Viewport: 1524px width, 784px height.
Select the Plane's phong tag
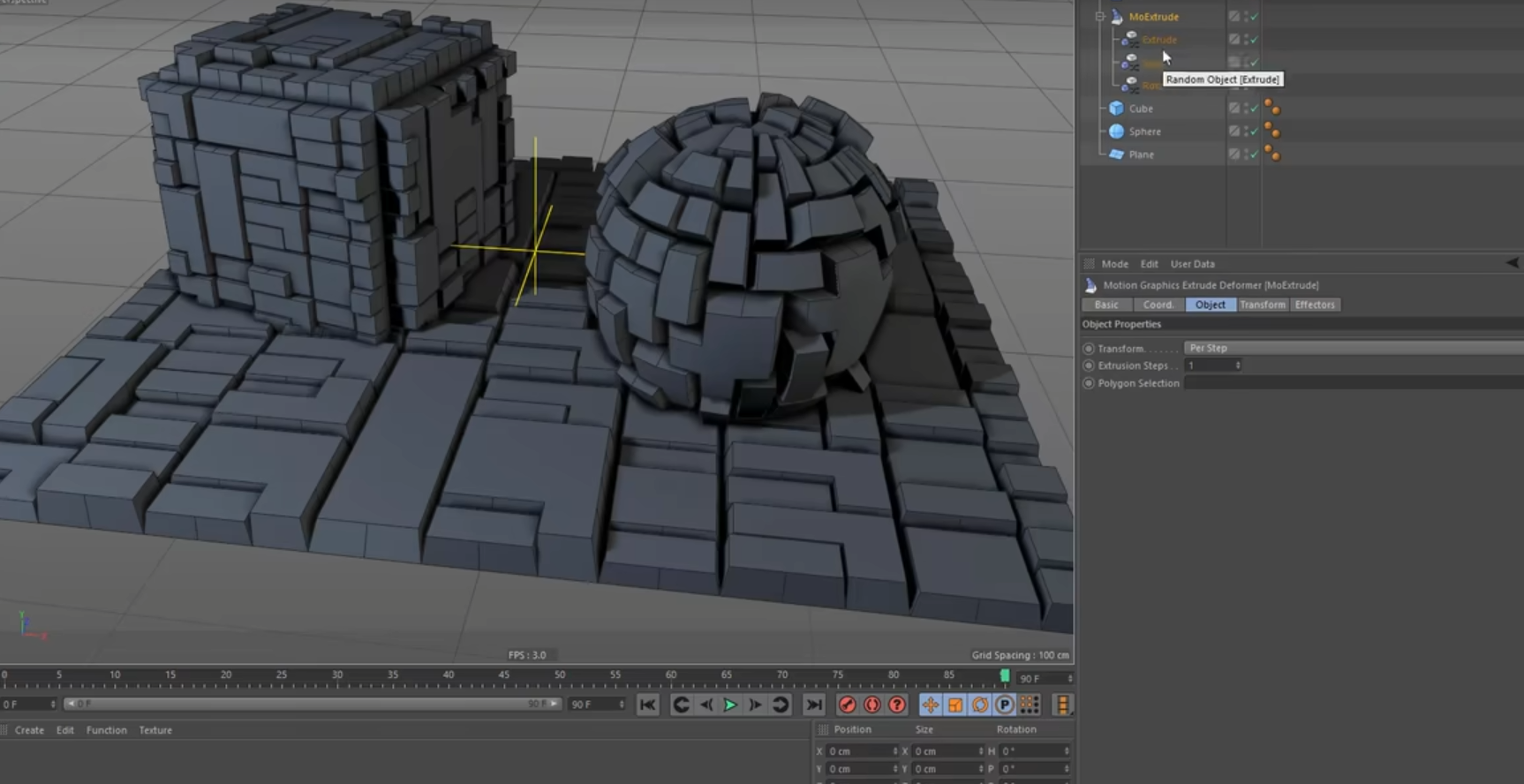pyautogui.click(x=1272, y=154)
